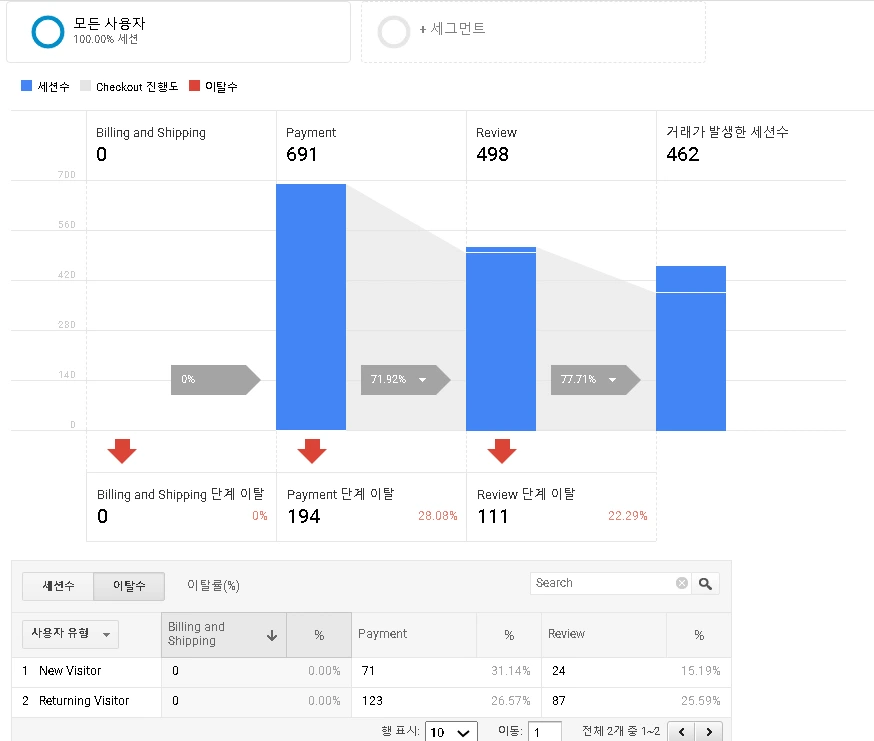Click the gray circle next to 세그먼트
Viewport: 874px width, 741px height.
tap(394, 32)
